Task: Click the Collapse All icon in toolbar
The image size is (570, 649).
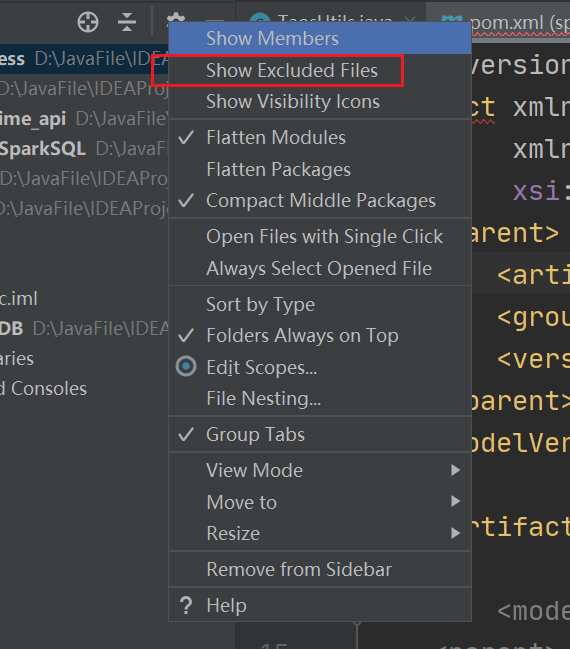Action: [127, 22]
